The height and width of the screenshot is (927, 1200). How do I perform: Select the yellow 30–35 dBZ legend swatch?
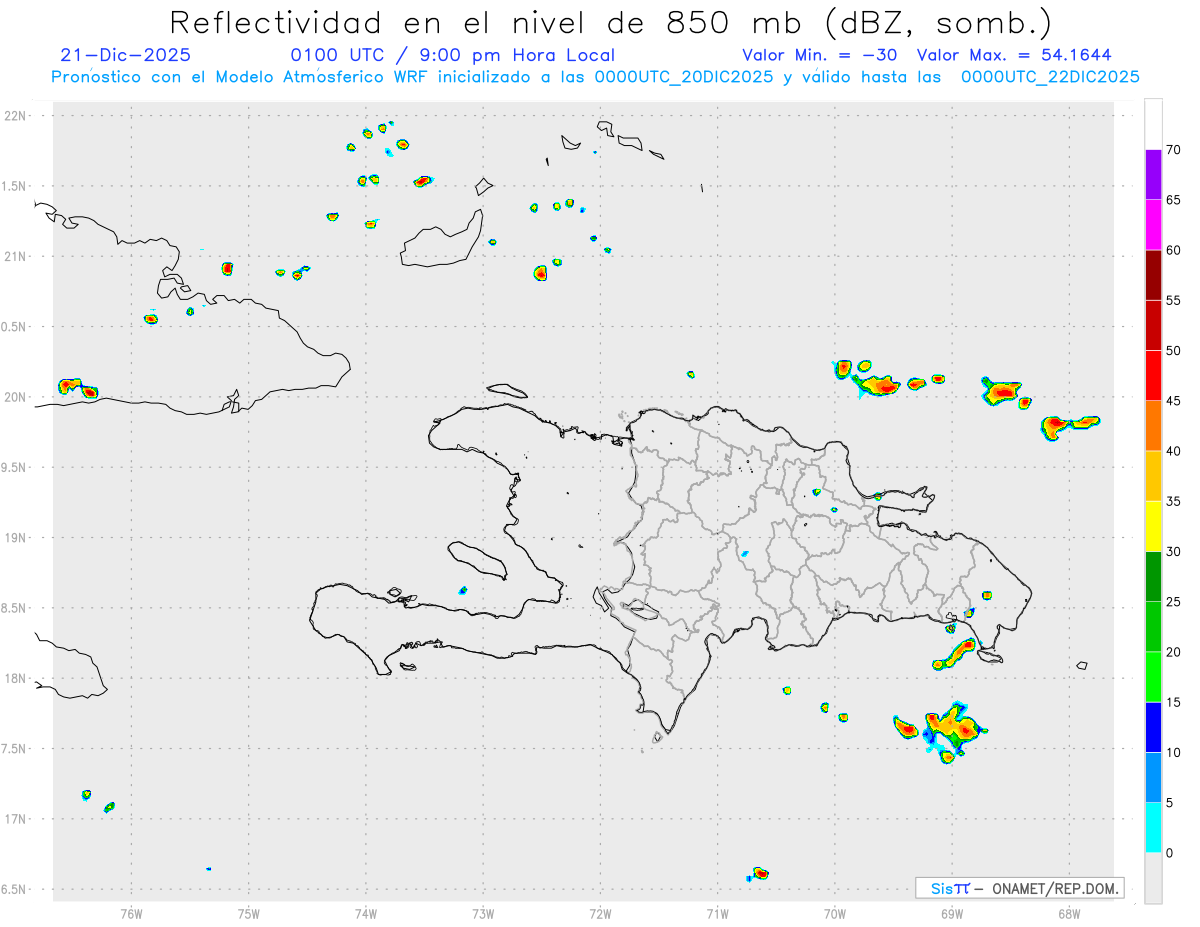click(x=1153, y=526)
